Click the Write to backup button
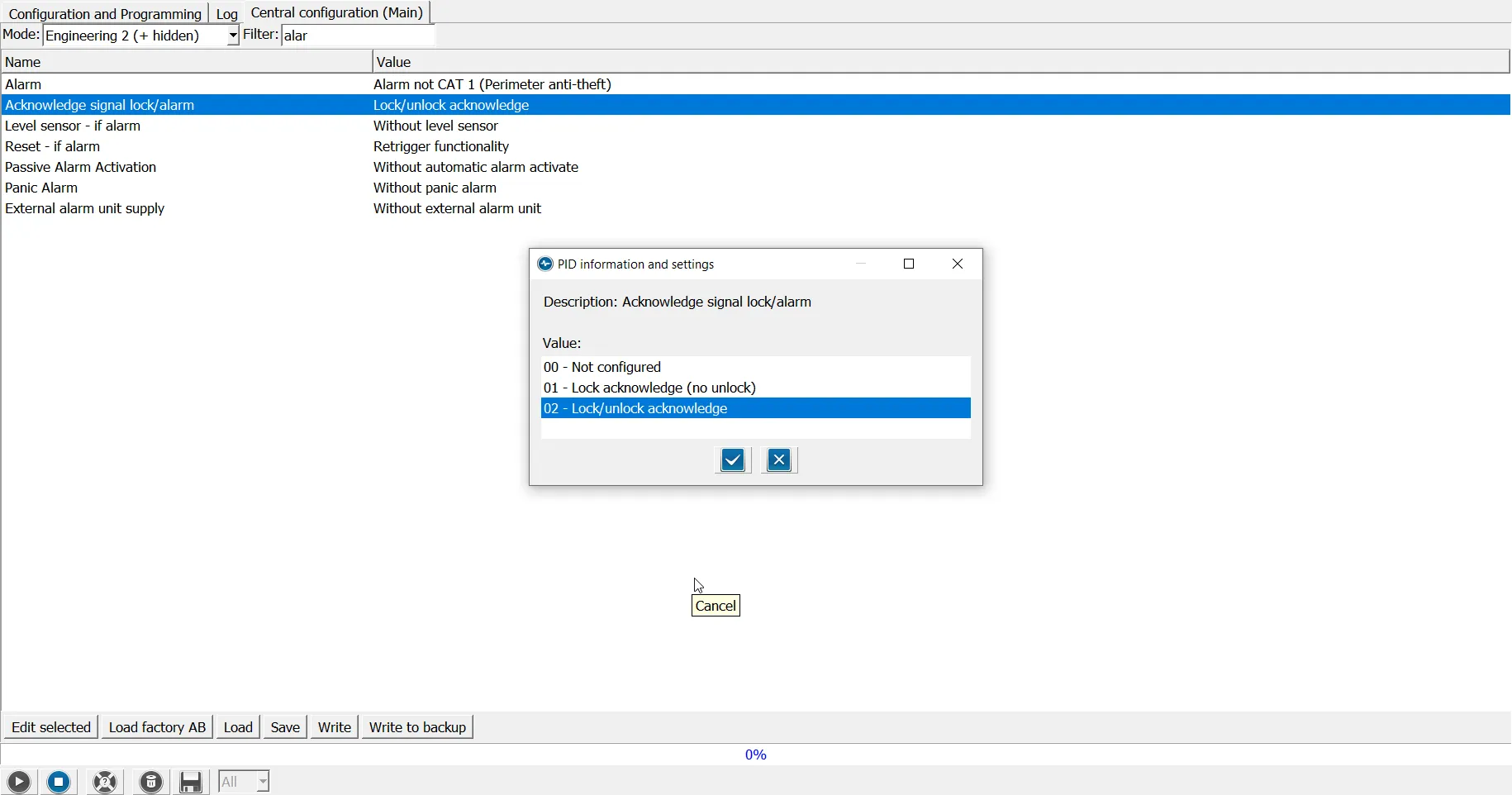The height and width of the screenshot is (795, 1512). pyautogui.click(x=417, y=727)
